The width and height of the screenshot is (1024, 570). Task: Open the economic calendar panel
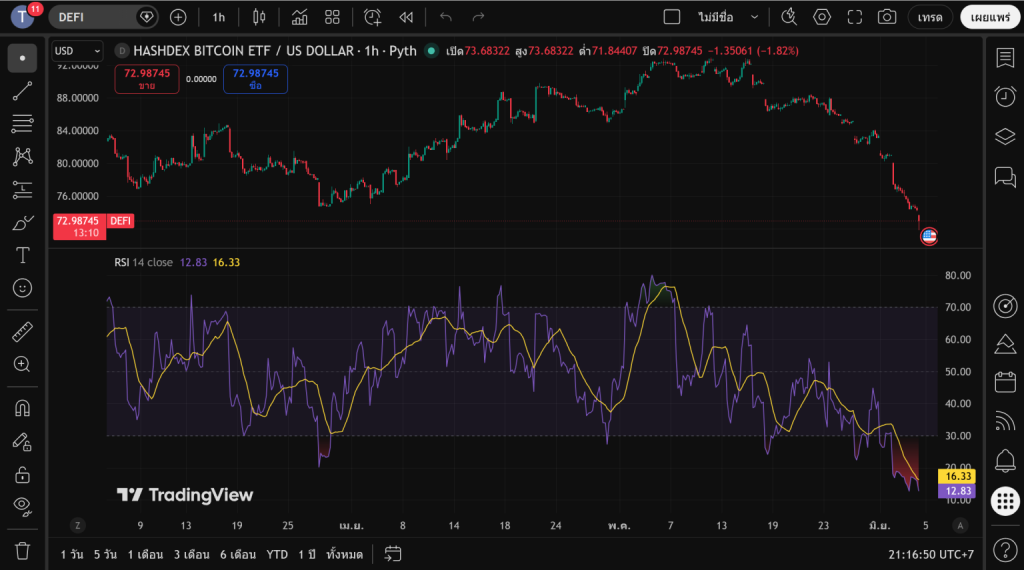1005,382
